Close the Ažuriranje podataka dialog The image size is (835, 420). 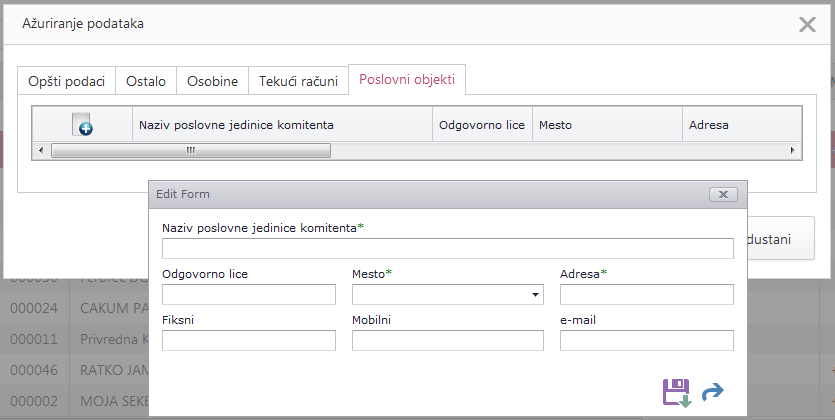pos(807,25)
